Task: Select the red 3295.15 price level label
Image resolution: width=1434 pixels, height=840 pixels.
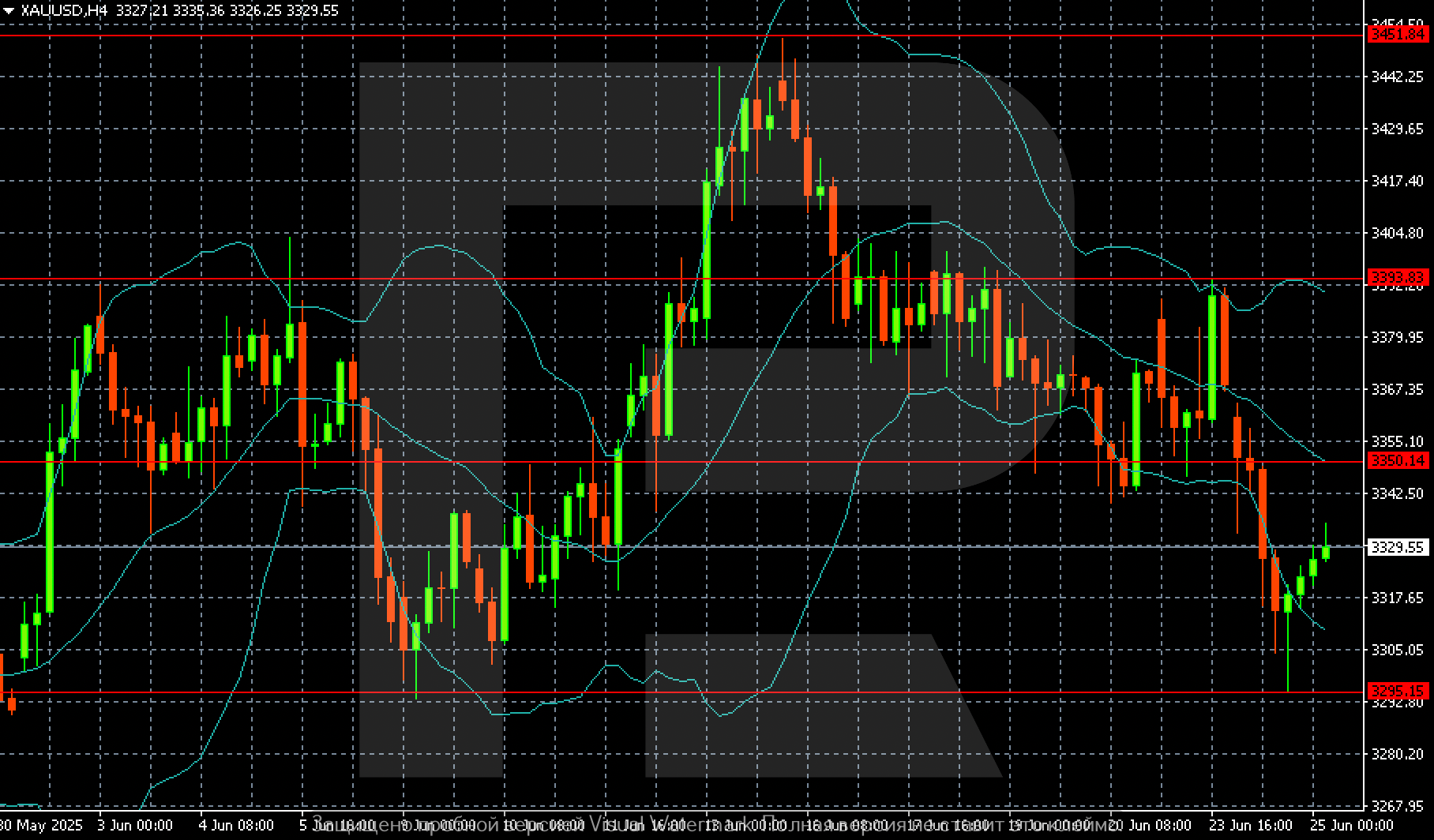Action: pyautogui.click(x=1398, y=691)
